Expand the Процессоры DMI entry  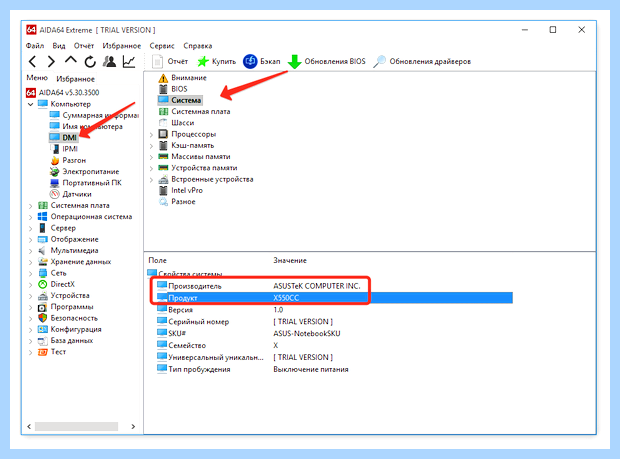coord(151,135)
